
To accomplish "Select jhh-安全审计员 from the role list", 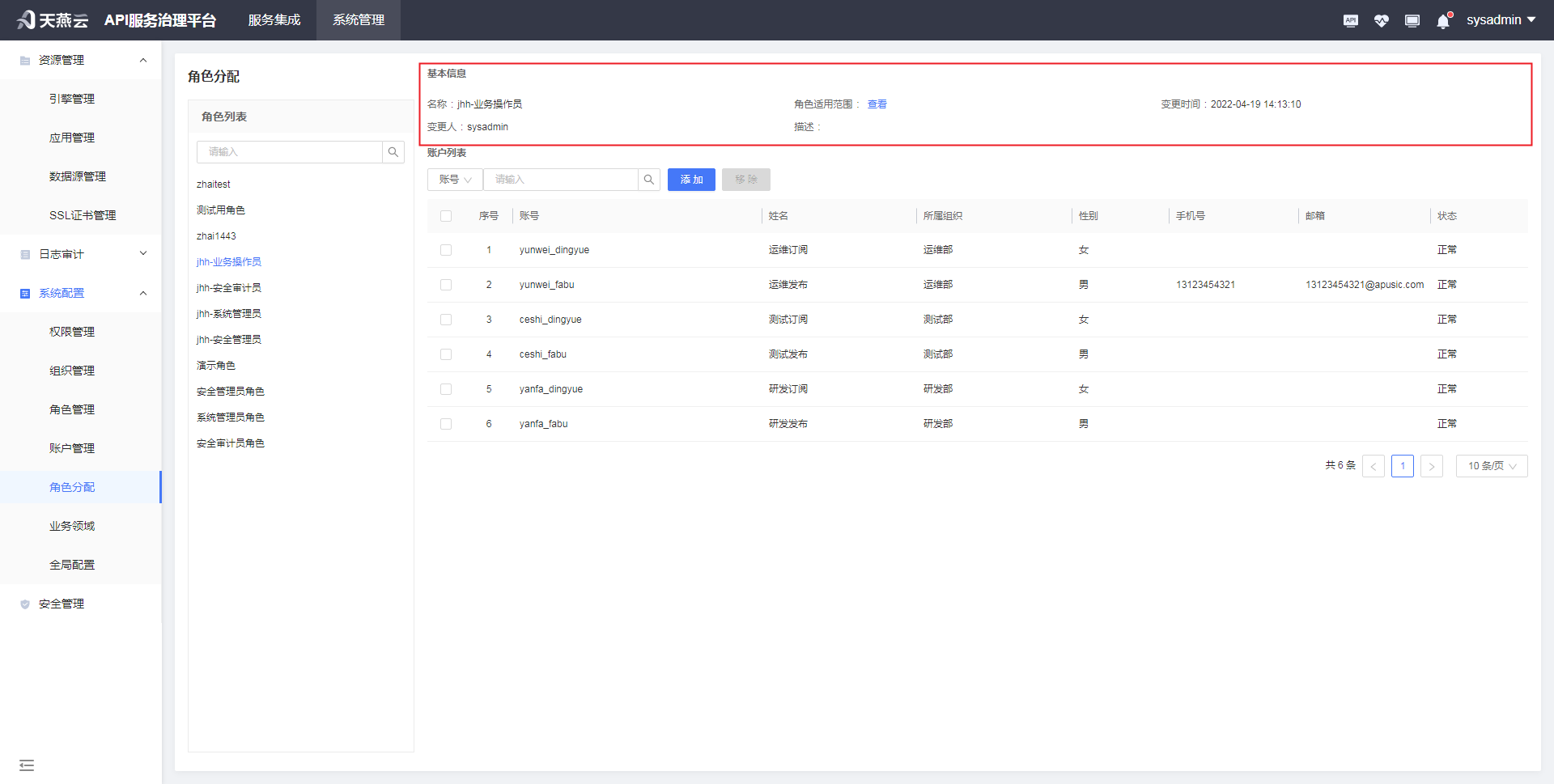I will (x=228, y=287).
